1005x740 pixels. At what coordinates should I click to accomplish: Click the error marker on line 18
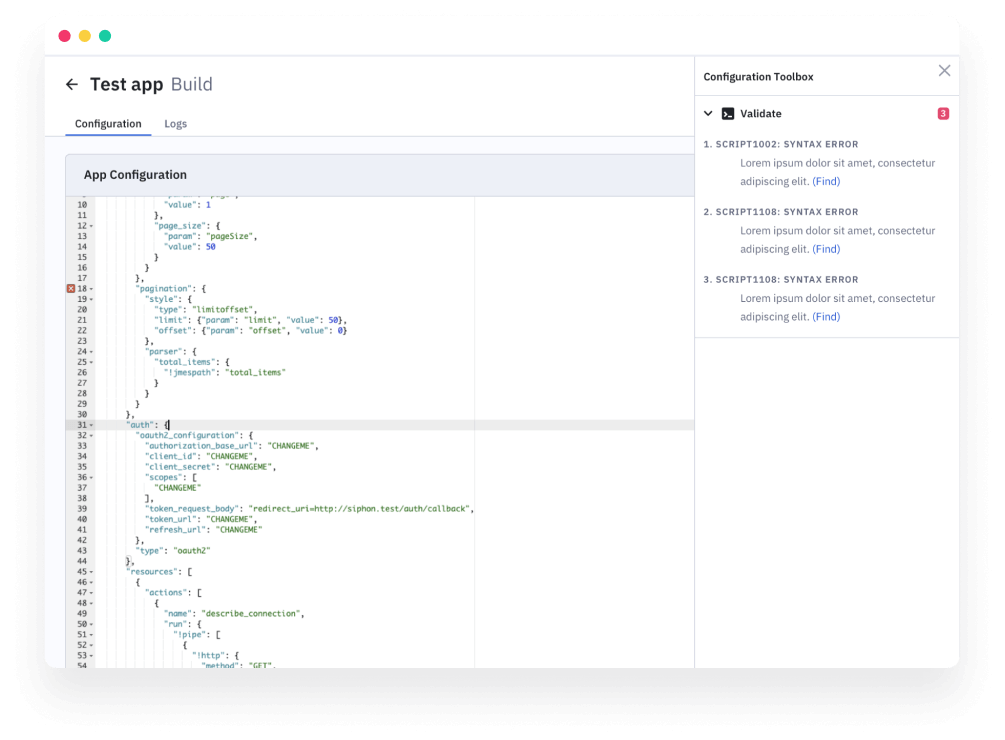(x=71, y=288)
